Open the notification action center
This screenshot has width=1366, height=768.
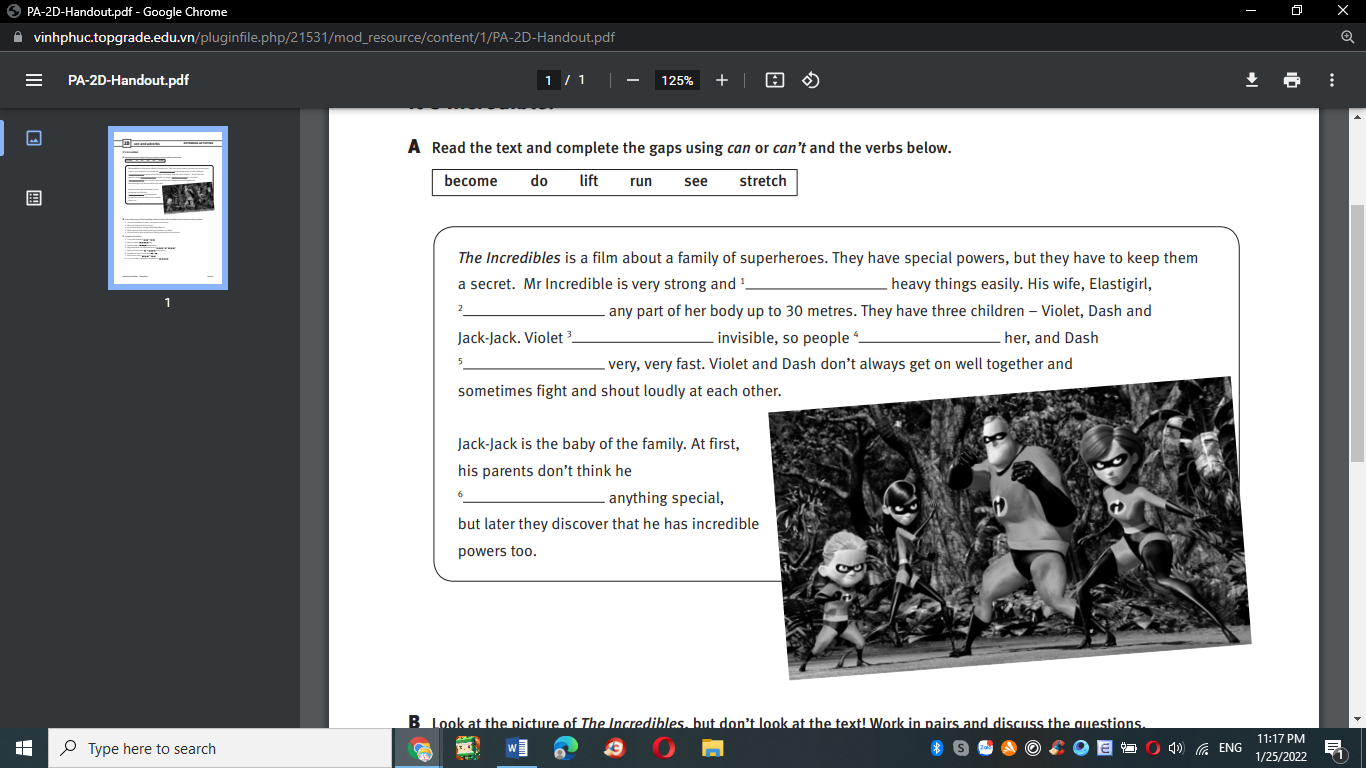pos(1334,748)
